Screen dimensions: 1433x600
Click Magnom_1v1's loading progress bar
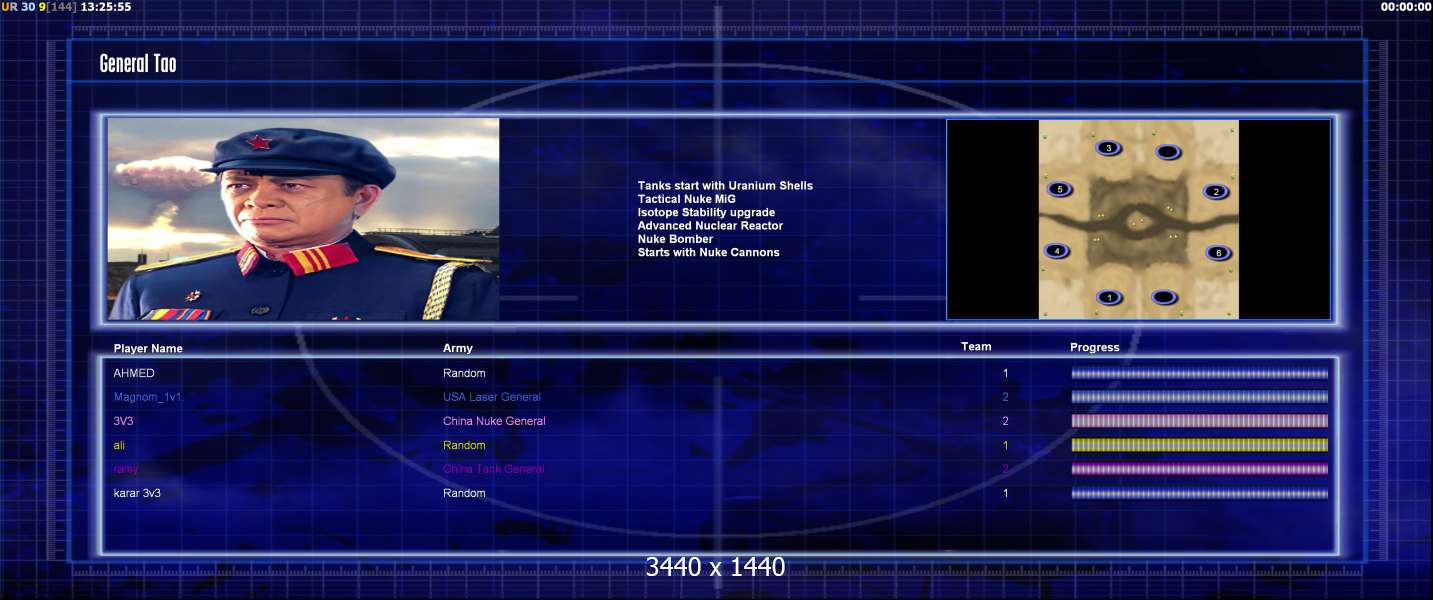[1199, 397]
